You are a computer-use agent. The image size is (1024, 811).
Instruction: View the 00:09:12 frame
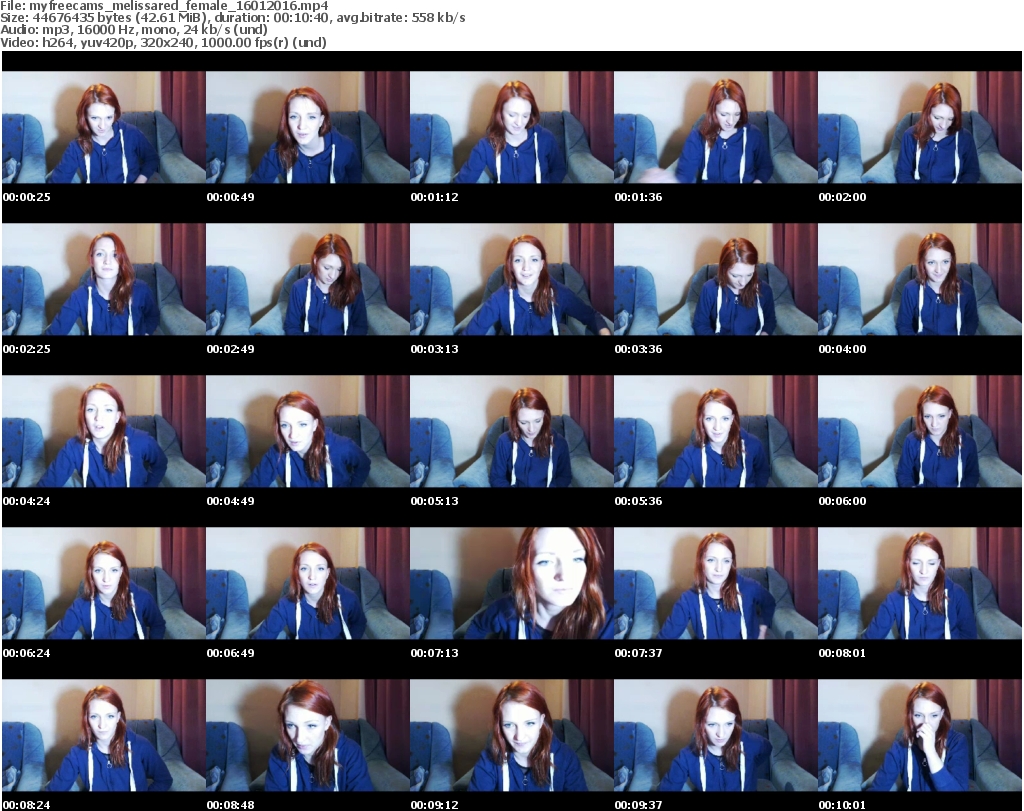click(512, 735)
